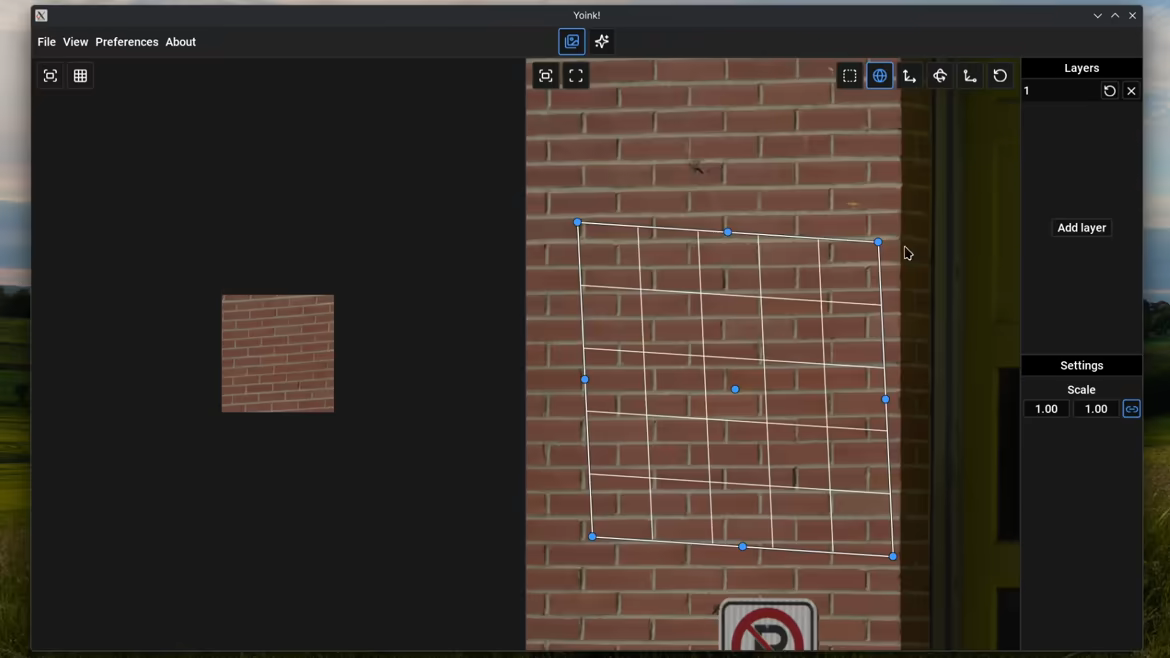Click the top-left corner handle of the grid
The height and width of the screenshot is (658, 1170).
pyautogui.click(x=578, y=222)
